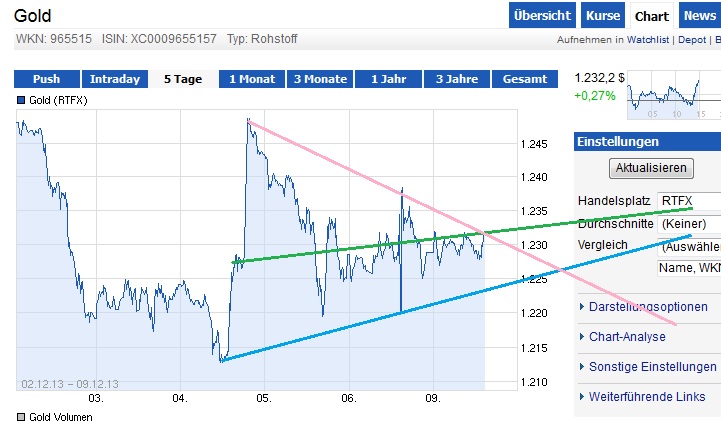The width and height of the screenshot is (721, 422).
Task: Go to the News tab
Action: (x=699, y=16)
